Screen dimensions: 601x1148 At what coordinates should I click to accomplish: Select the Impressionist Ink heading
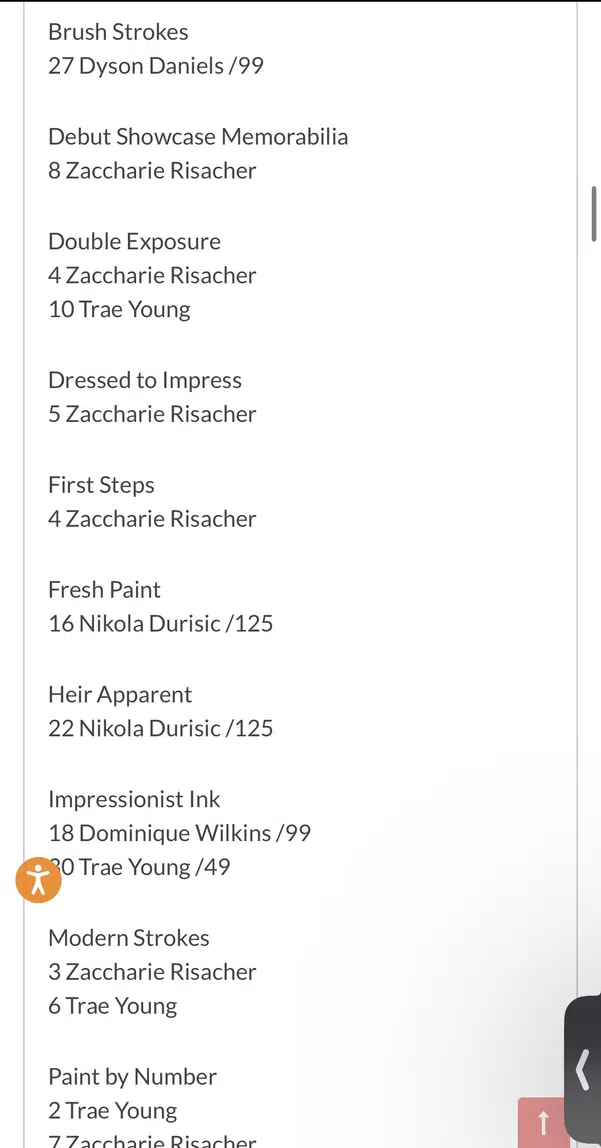[134, 800]
